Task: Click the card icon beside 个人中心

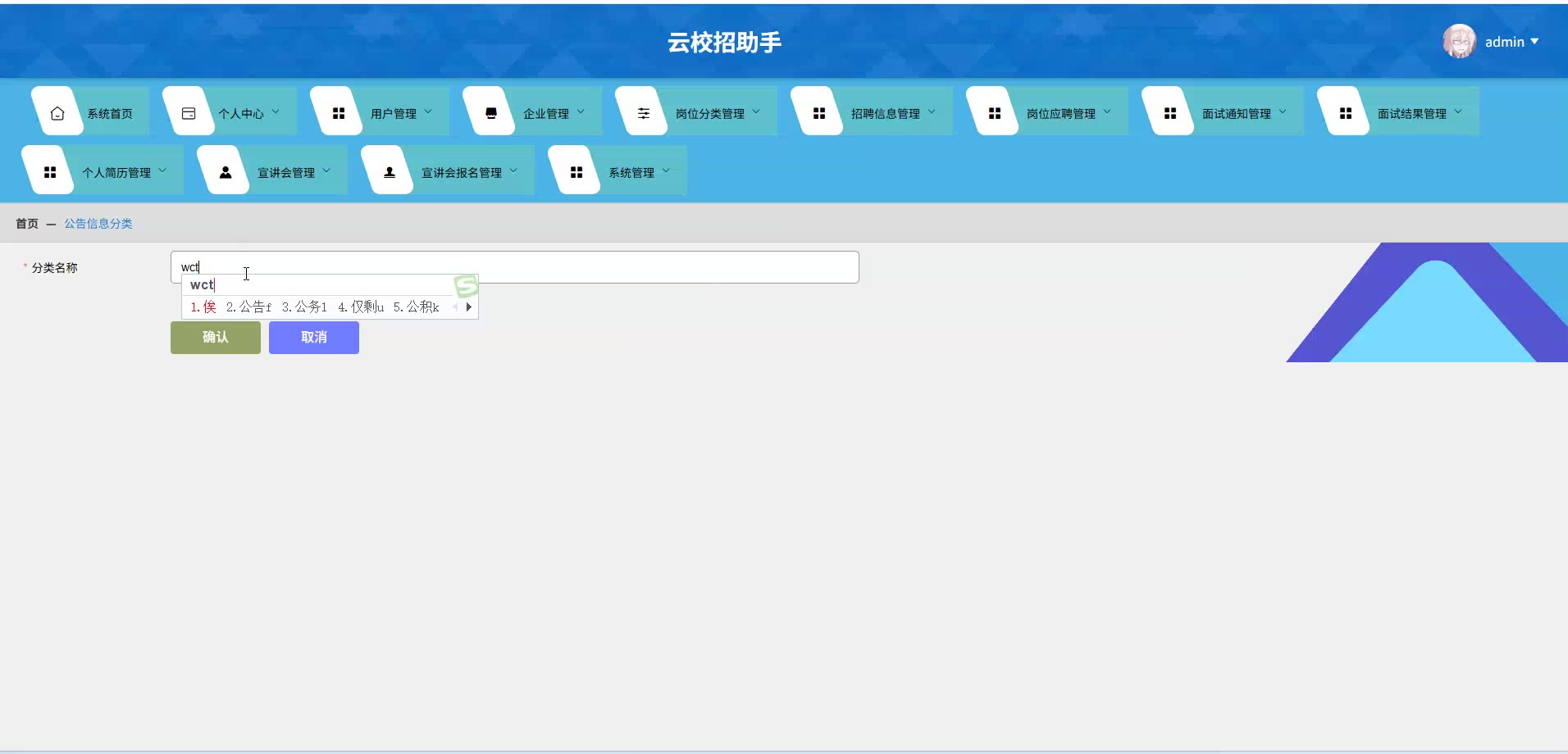Action: (189, 113)
